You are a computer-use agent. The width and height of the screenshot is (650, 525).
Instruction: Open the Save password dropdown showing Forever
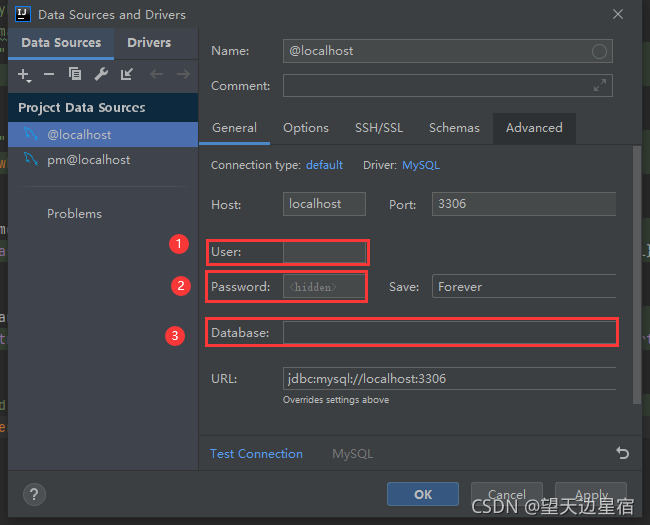[x=524, y=287]
